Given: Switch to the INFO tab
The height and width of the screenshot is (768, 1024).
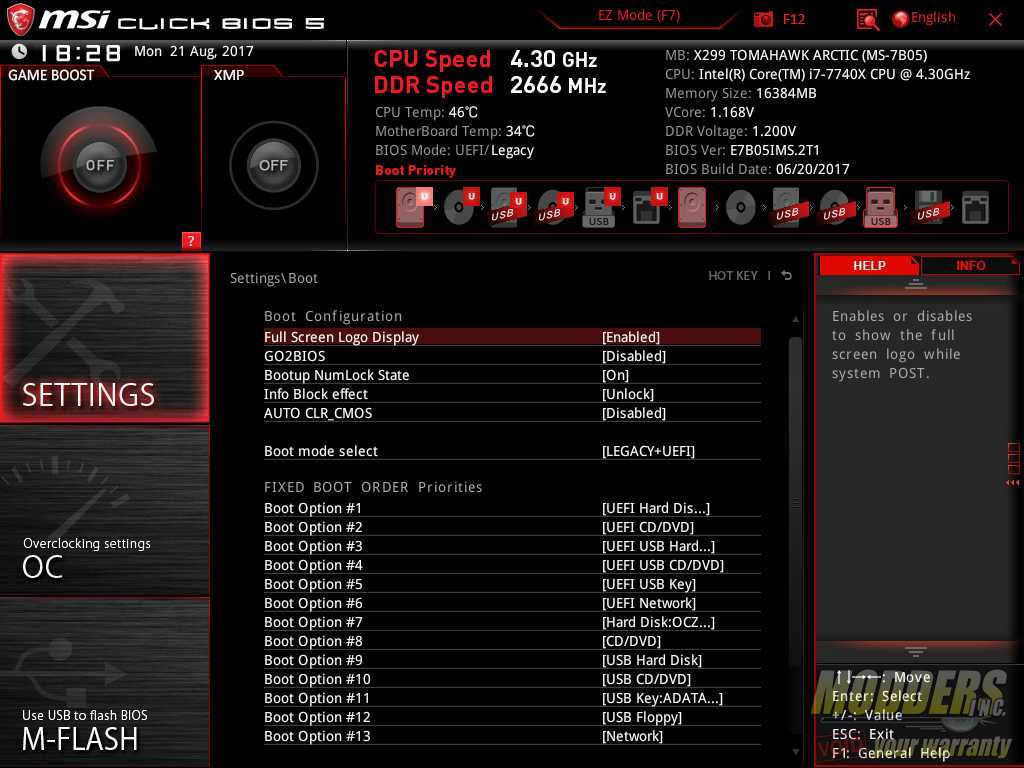Looking at the screenshot, I should click(x=970, y=265).
